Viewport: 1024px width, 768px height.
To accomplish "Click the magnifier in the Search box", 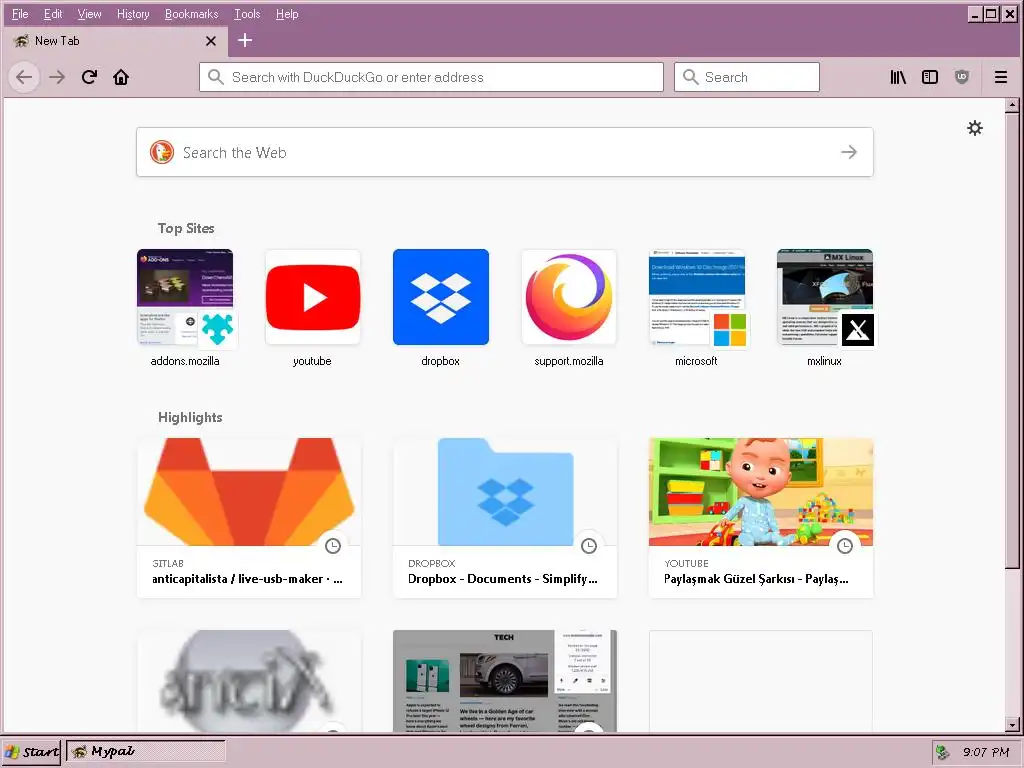I will click(x=690, y=77).
